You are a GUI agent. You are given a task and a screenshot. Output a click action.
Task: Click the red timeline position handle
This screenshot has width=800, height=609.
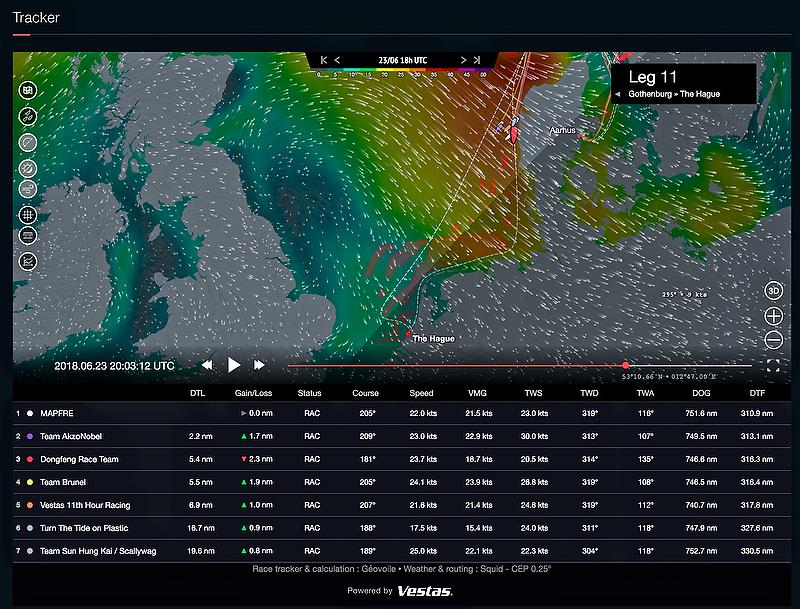click(626, 365)
